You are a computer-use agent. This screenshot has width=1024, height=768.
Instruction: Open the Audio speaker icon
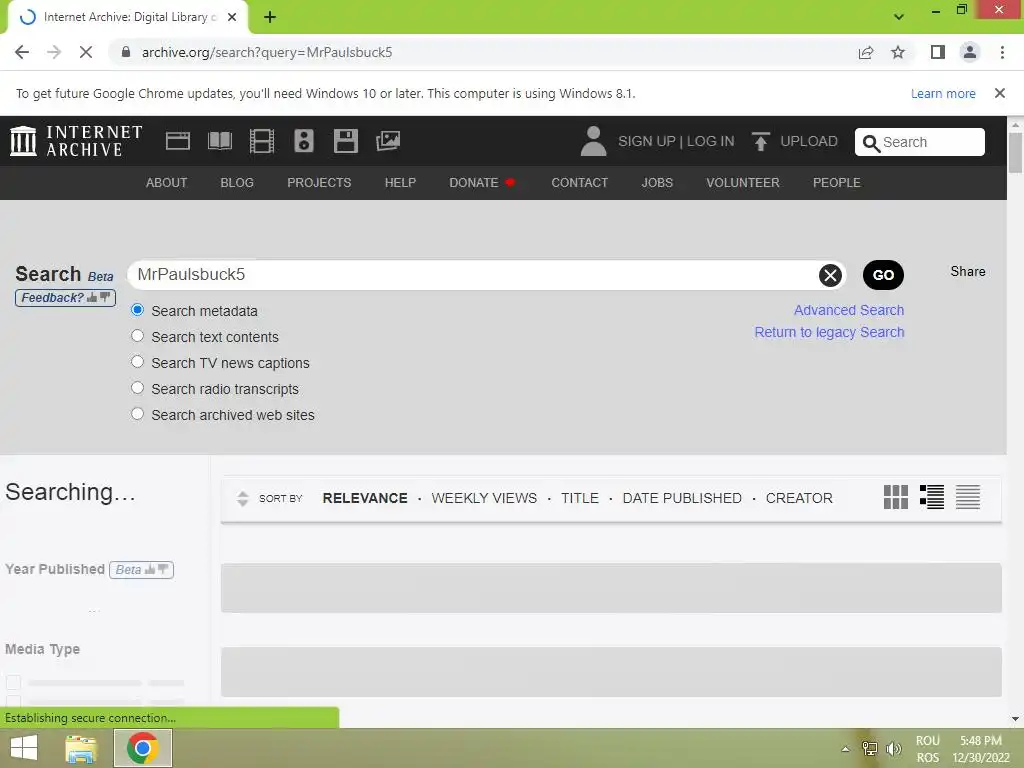304,141
